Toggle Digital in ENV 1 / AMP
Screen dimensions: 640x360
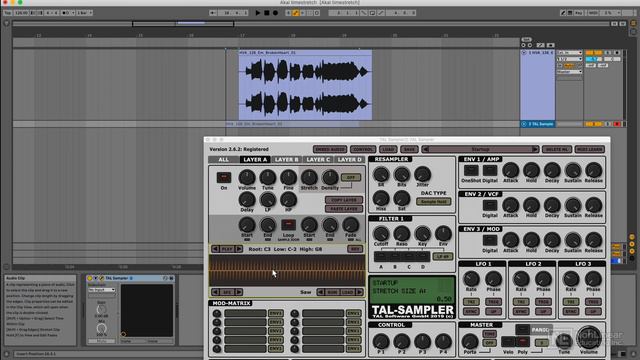pyautogui.click(x=490, y=171)
